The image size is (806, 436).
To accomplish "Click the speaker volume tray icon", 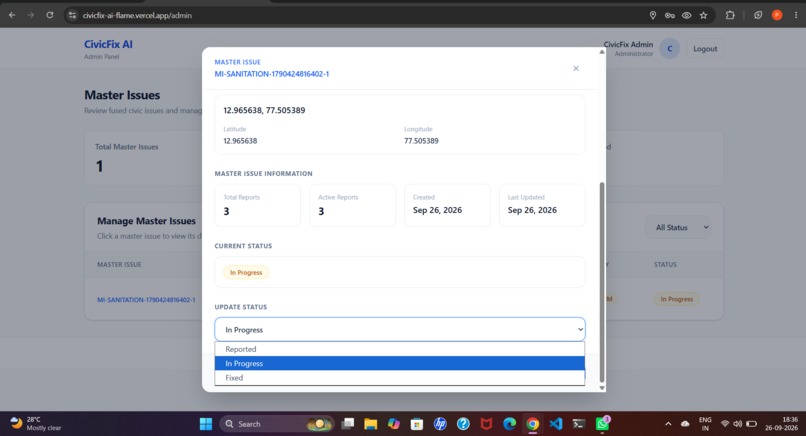I will [738, 424].
